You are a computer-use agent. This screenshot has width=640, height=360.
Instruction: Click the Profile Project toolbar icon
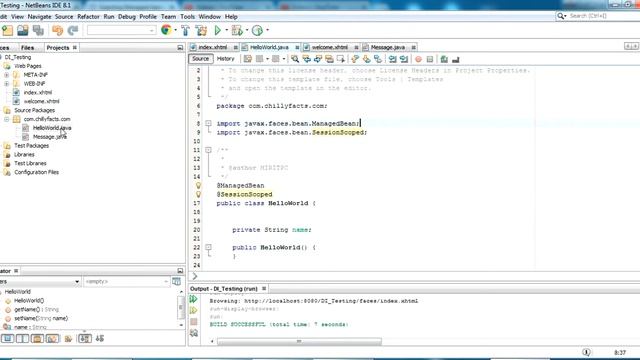tap(257, 30)
